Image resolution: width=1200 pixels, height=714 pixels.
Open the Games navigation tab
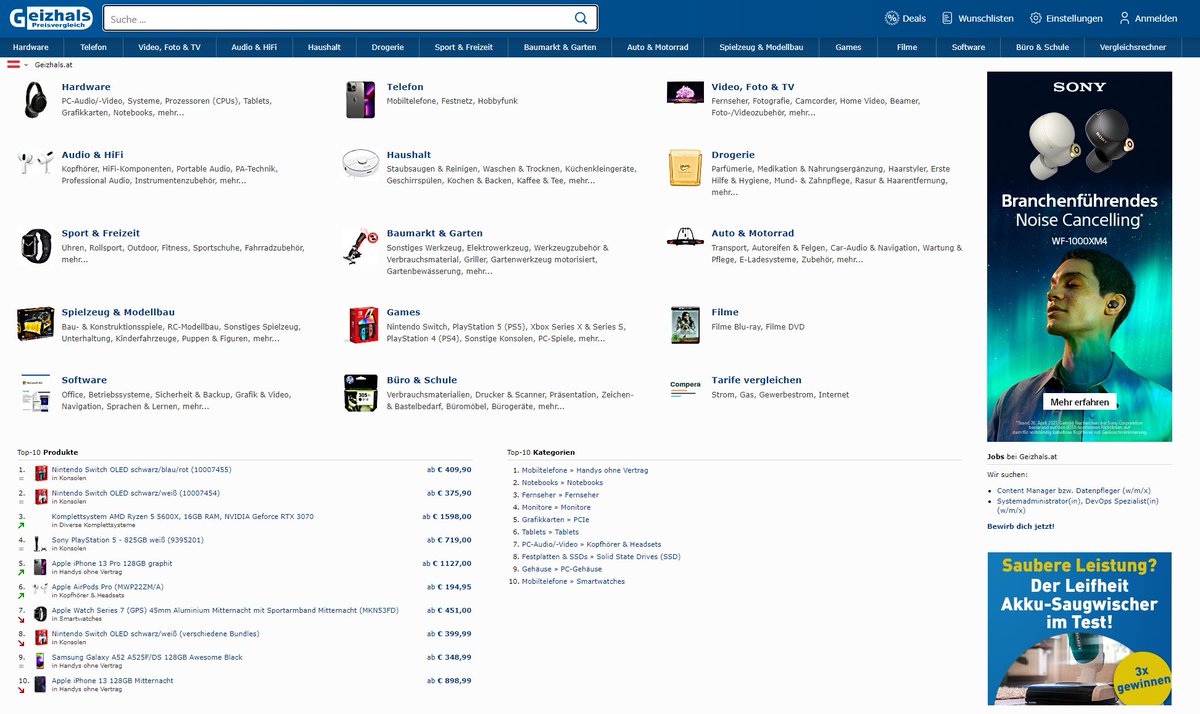click(x=848, y=47)
